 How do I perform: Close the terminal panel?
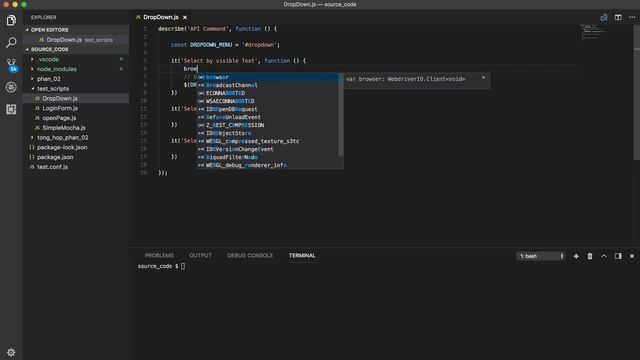point(632,256)
